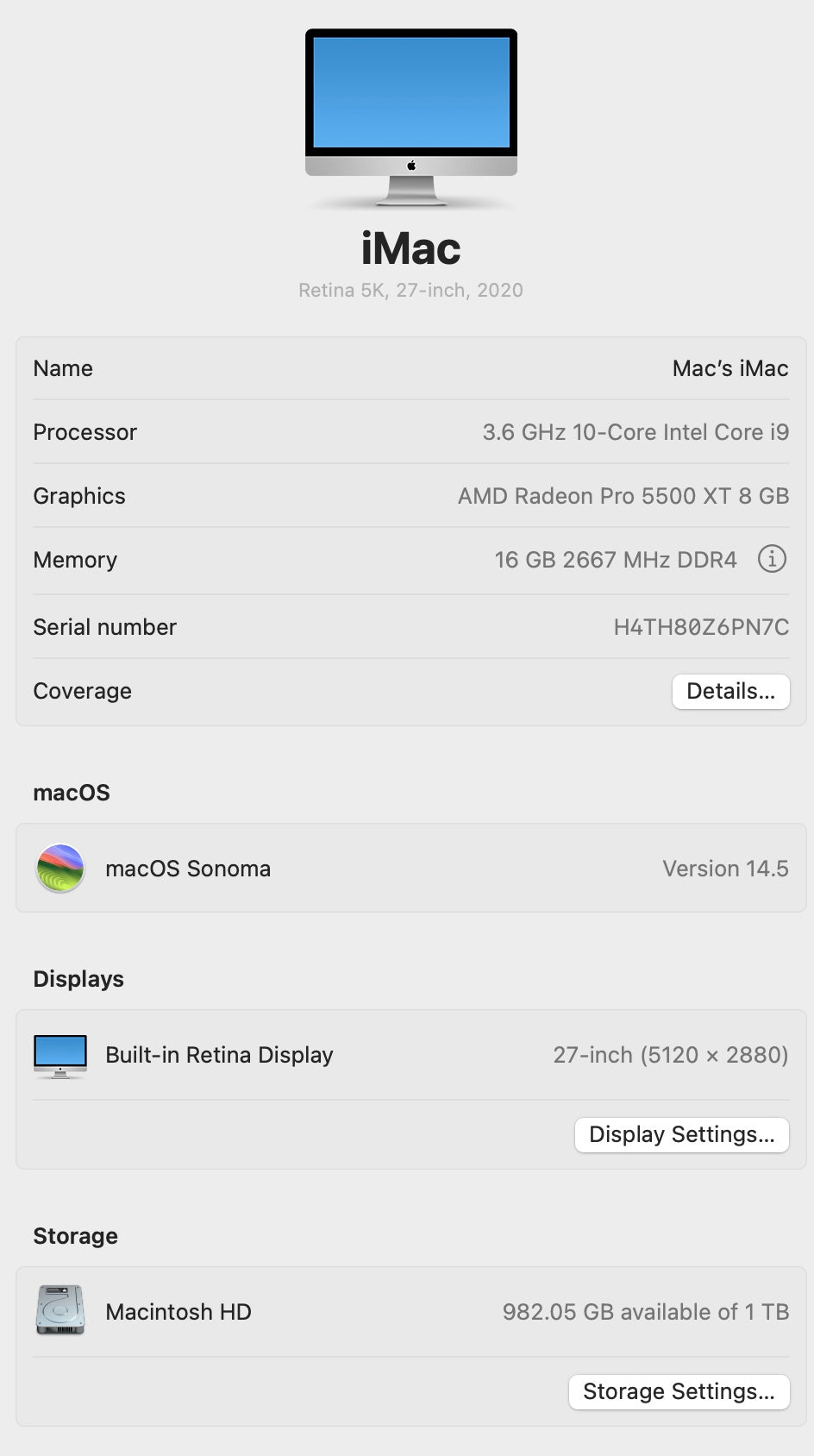Select the serial number H4TH80Z6PN7C
This screenshot has height=1456, width=814.
tap(699, 627)
